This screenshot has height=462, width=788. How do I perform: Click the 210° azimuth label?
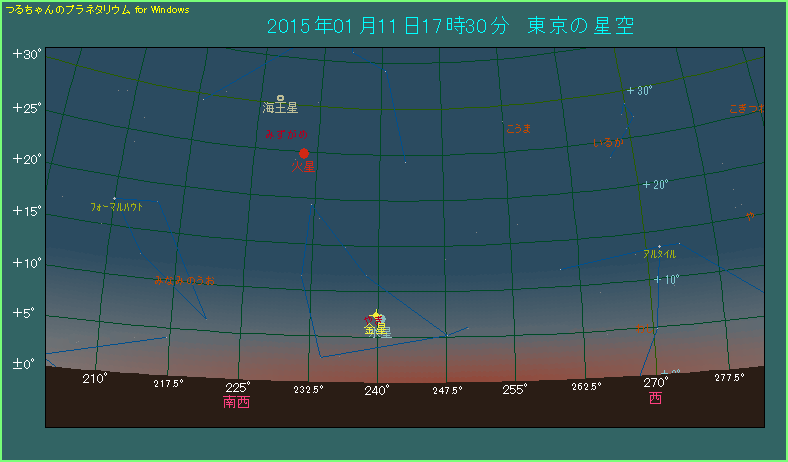(95, 379)
